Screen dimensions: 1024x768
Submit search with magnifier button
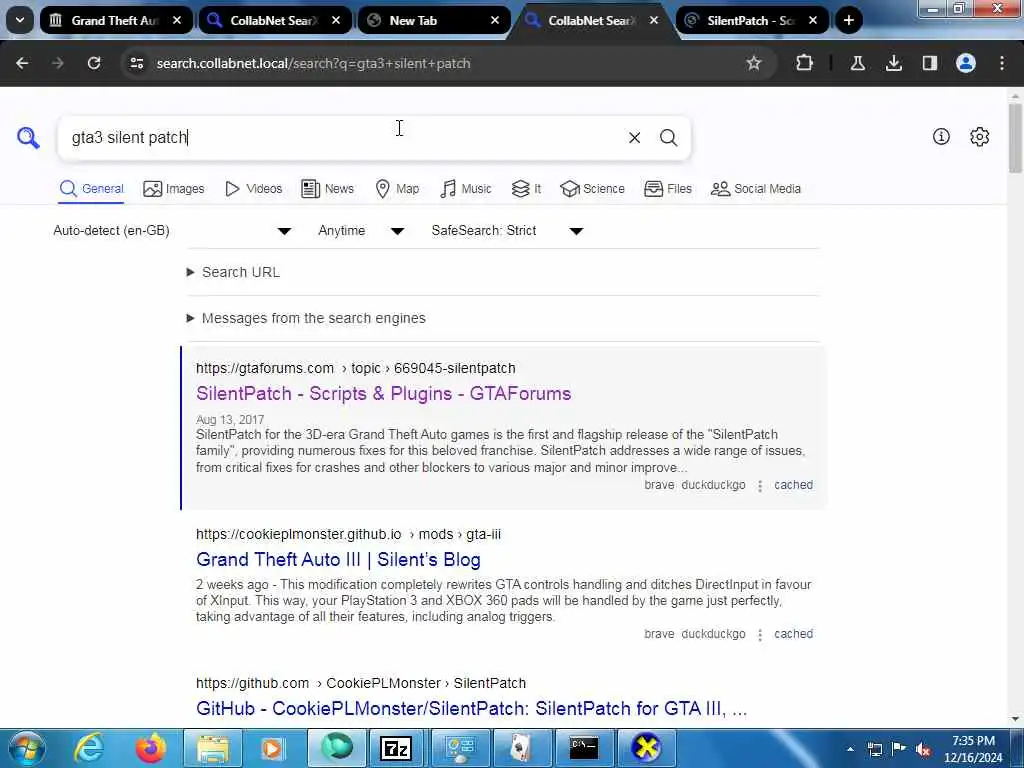click(668, 138)
